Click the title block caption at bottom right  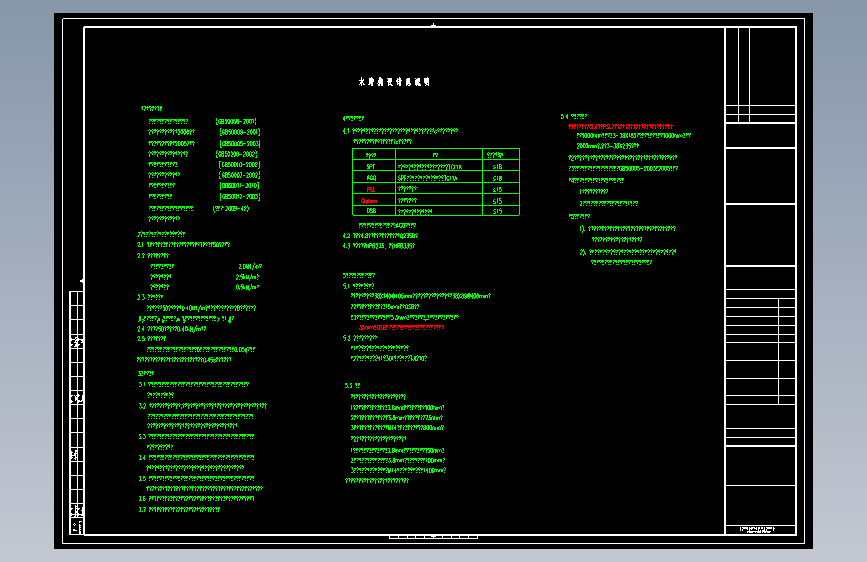coord(758,529)
